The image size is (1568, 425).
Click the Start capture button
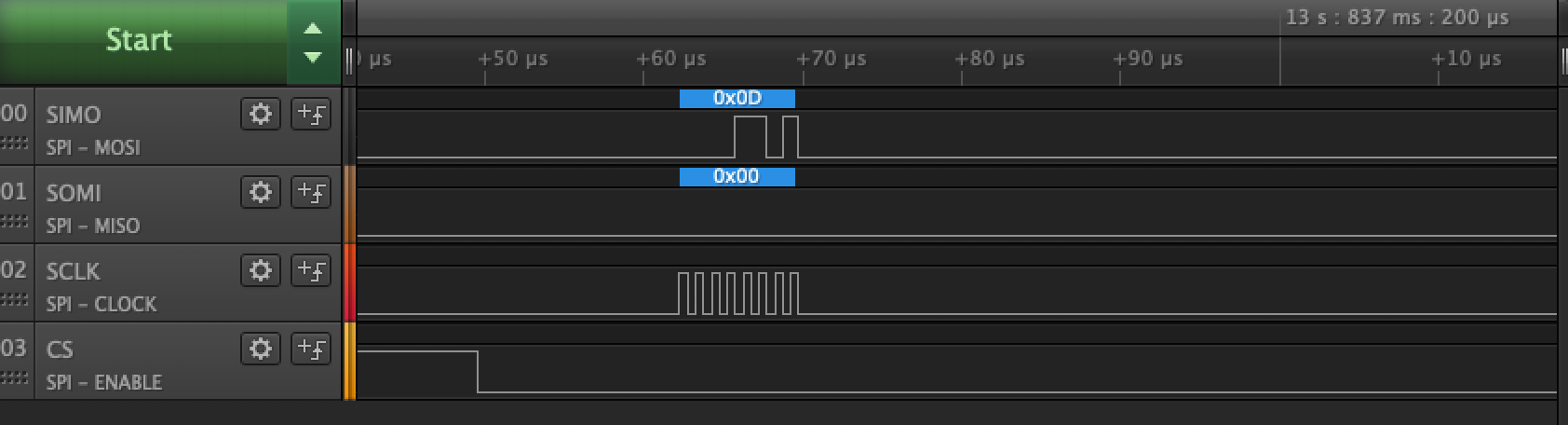[140, 40]
